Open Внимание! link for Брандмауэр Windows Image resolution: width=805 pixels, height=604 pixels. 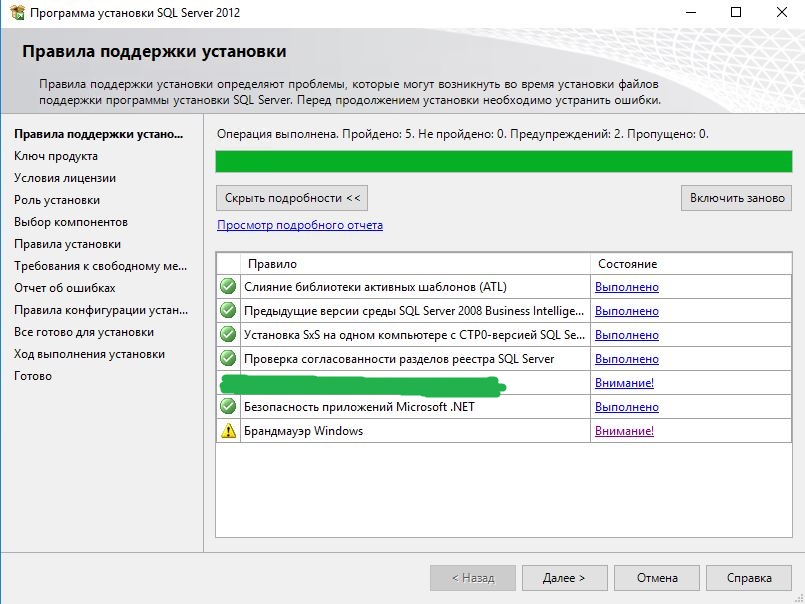pos(624,431)
